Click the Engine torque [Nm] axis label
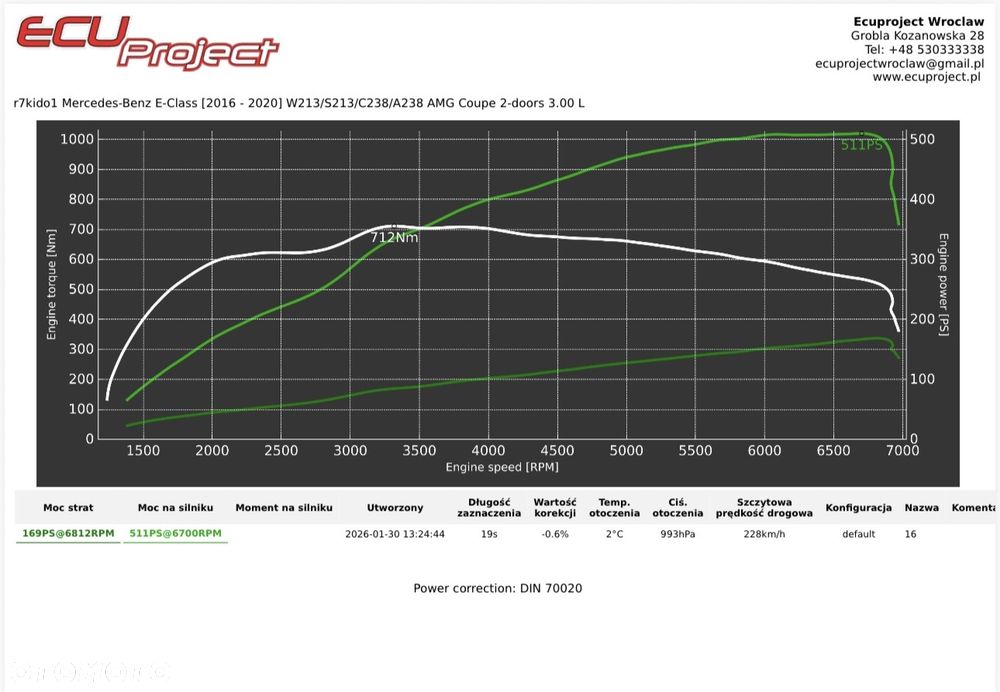 point(52,284)
